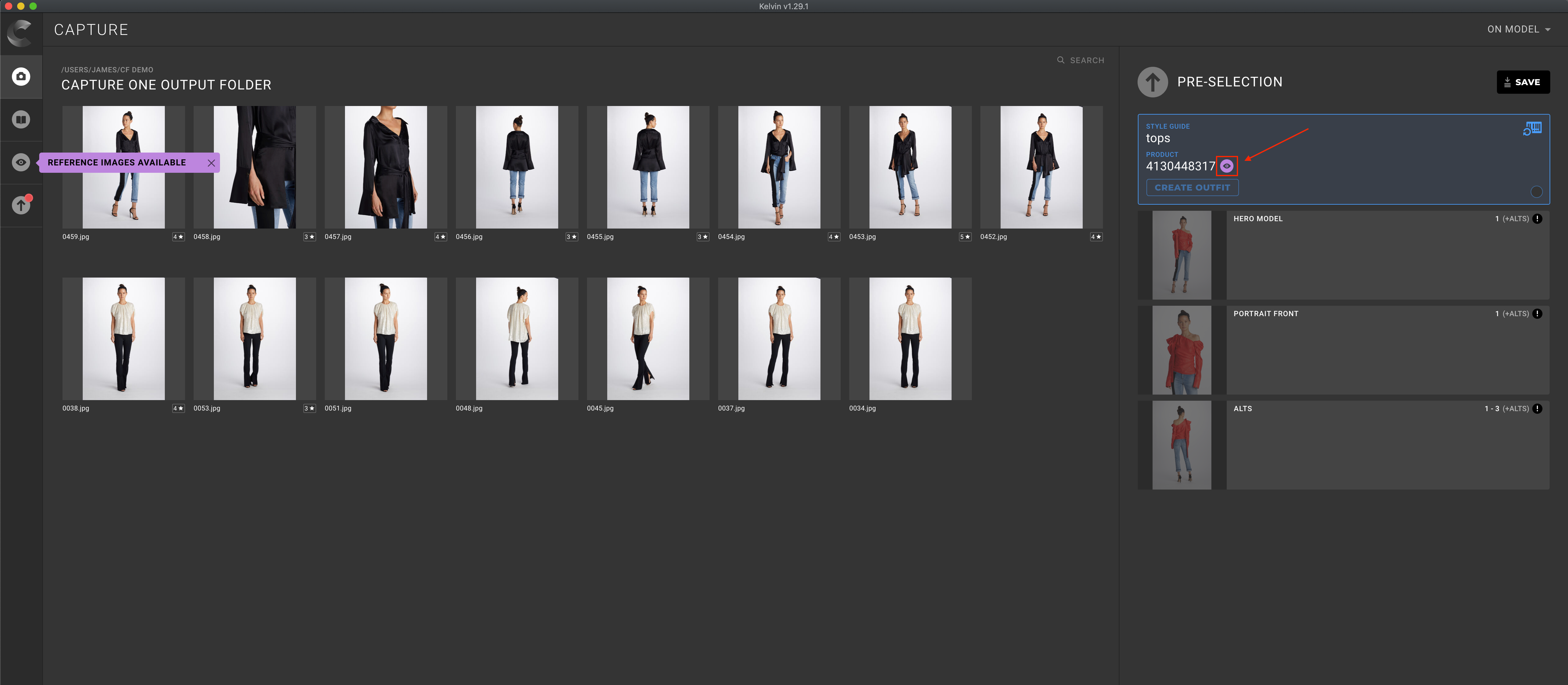
Task: Click the product number 4130448317
Action: coord(1180,166)
